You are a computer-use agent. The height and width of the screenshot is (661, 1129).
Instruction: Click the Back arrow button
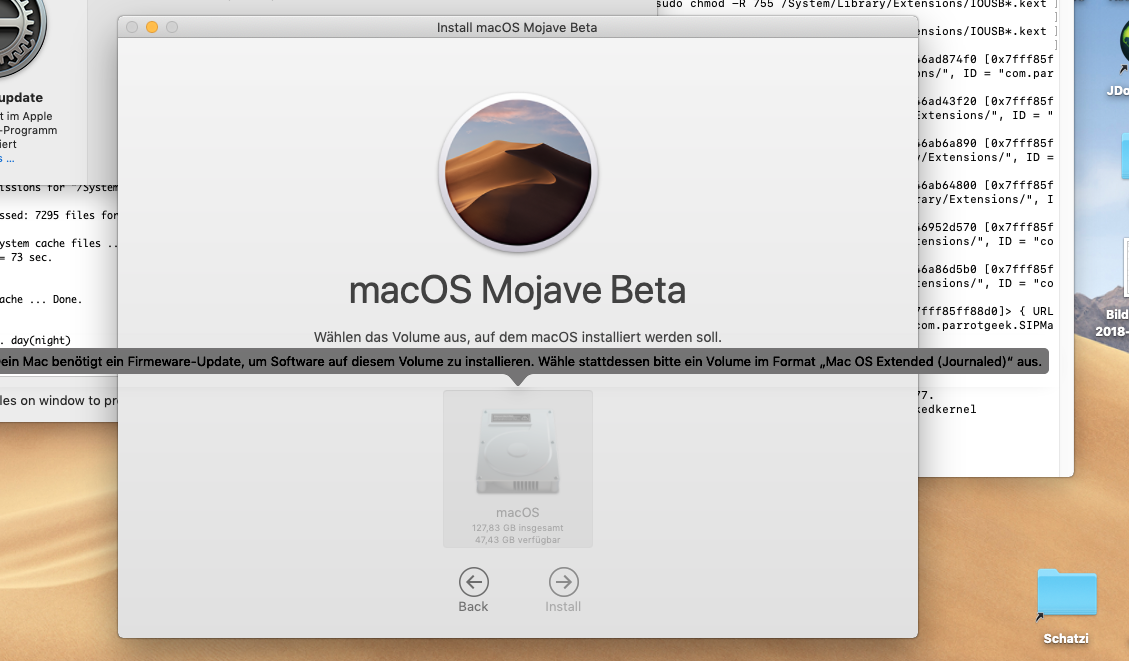tap(473, 582)
